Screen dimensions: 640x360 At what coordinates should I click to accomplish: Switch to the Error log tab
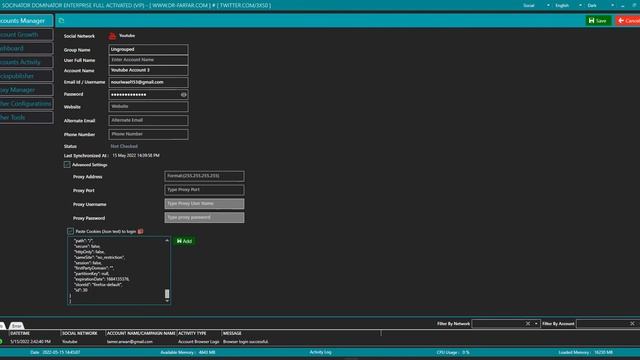(x=16, y=326)
